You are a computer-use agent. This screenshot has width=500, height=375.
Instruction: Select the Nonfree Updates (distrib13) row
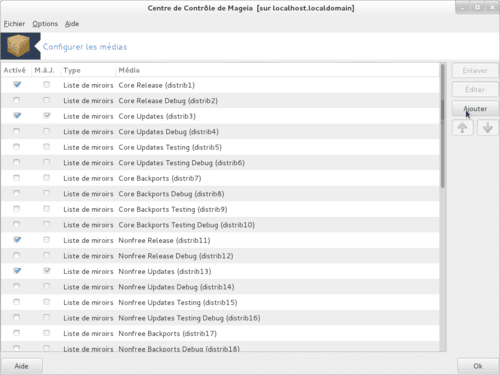tap(220, 271)
